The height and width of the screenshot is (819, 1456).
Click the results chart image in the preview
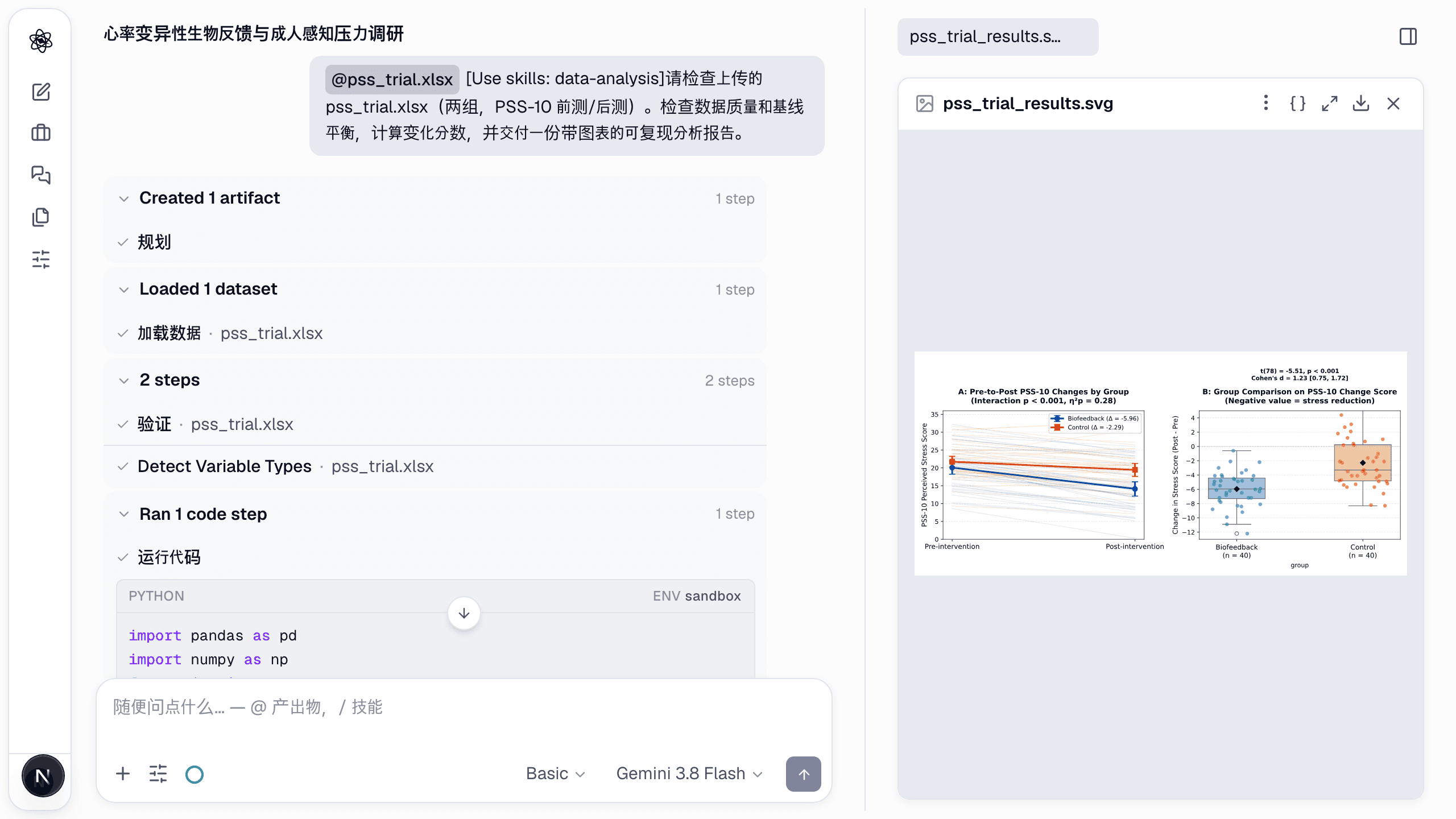tap(1160, 464)
